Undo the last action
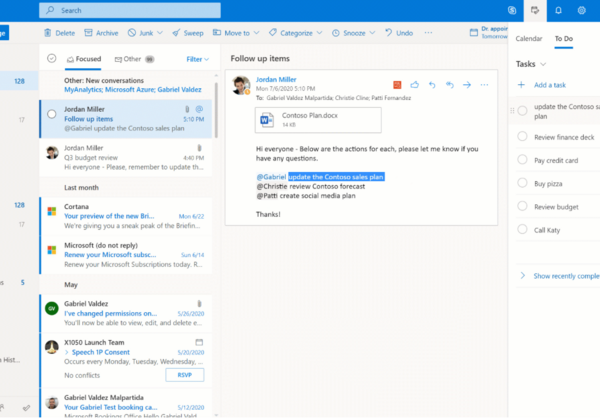Image resolution: width=600 pixels, height=420 pixels. (x=399, y=33)
